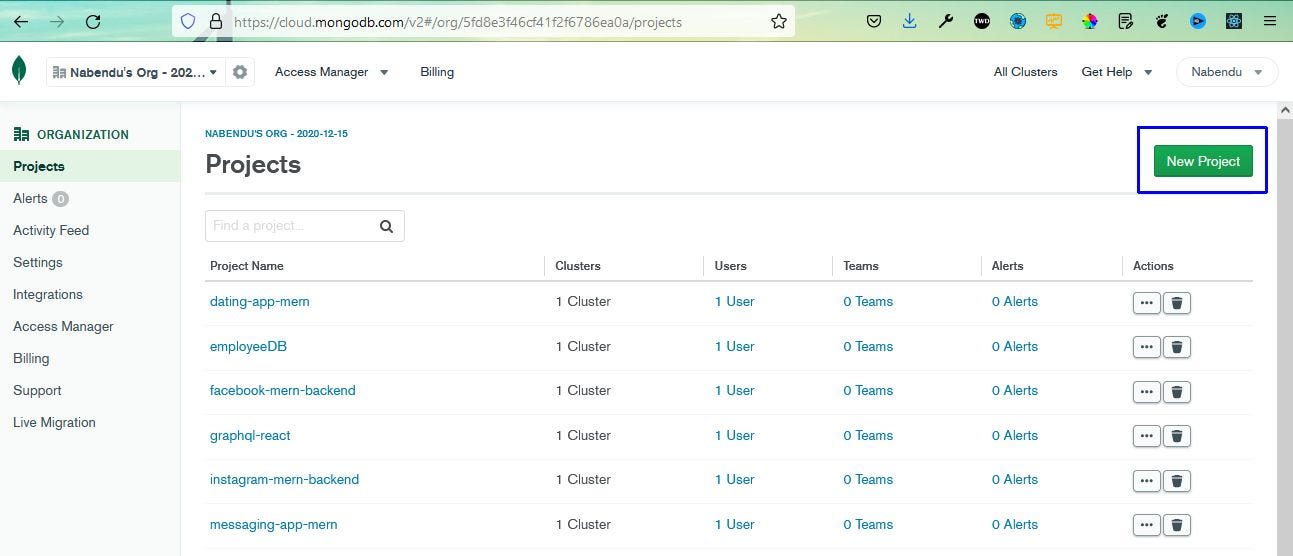Click the React DevTools extension icon
The height and width of the screenshot is (556, 1293).
pyautogui.click(x=1234, y=21)
